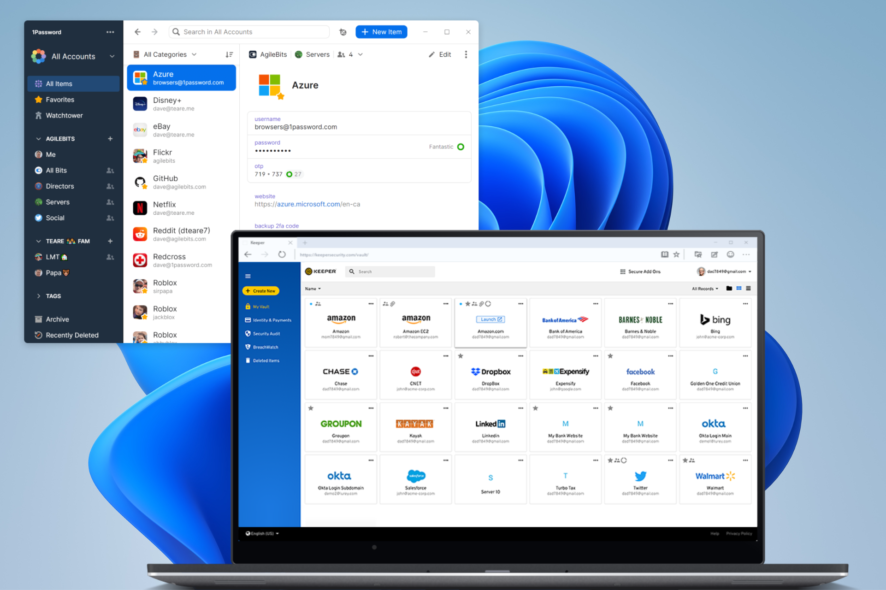Open the Chase card's options menu
The height and width of the screenshot is (590, 886).
(371, 356)
